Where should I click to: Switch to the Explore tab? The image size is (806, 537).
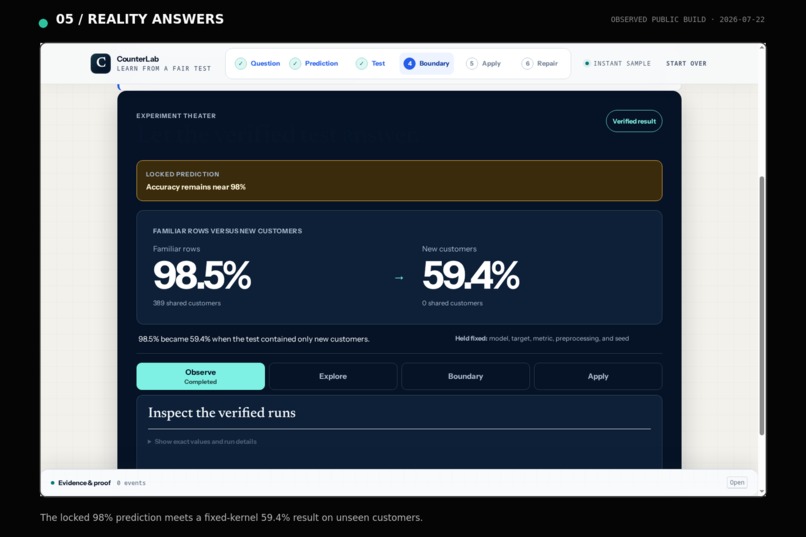[x=333, y=376]
